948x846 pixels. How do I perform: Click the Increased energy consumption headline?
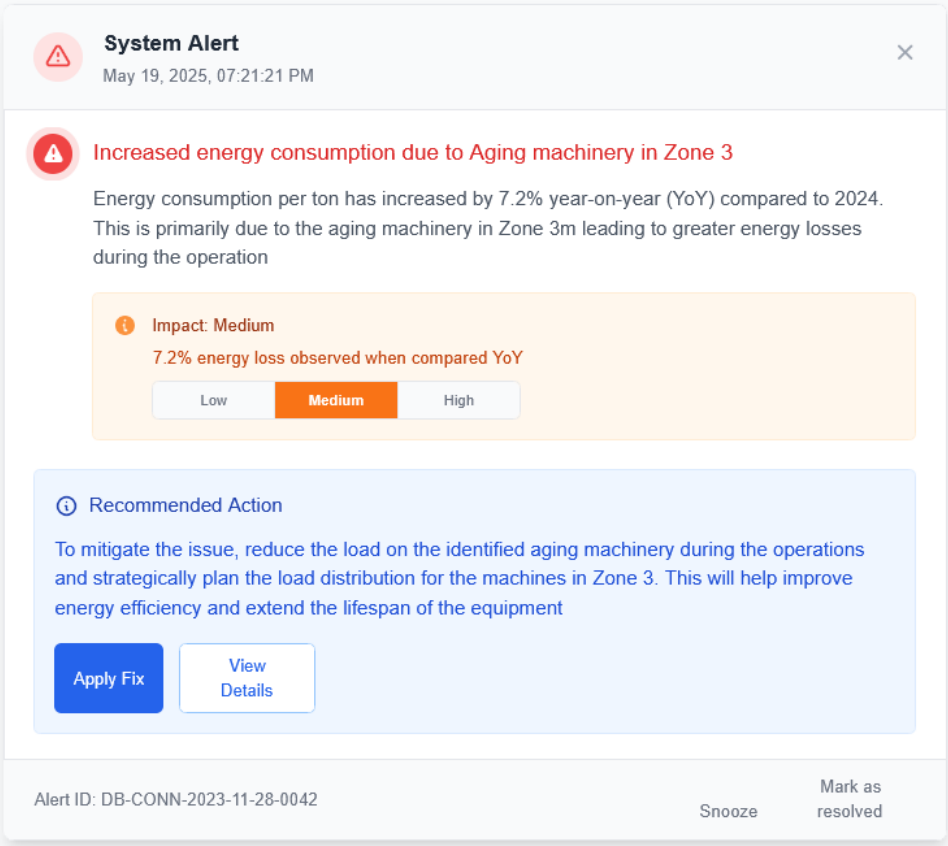point(413,152)
